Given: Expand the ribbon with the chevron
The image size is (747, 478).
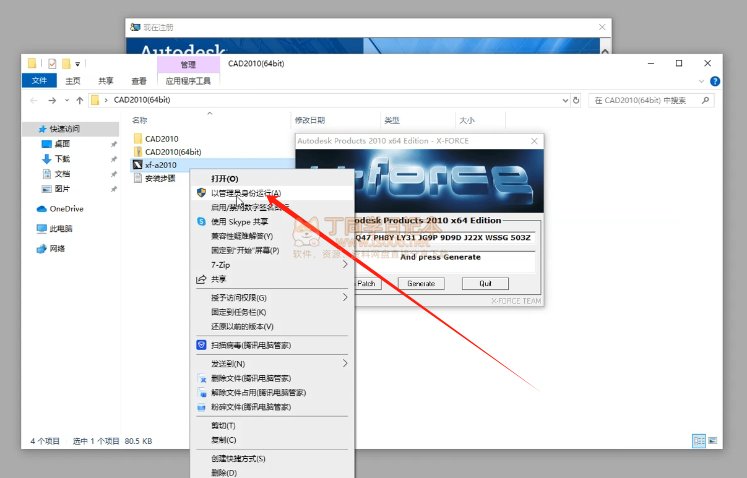Looking at the screenshot, I should coord(701,81).
